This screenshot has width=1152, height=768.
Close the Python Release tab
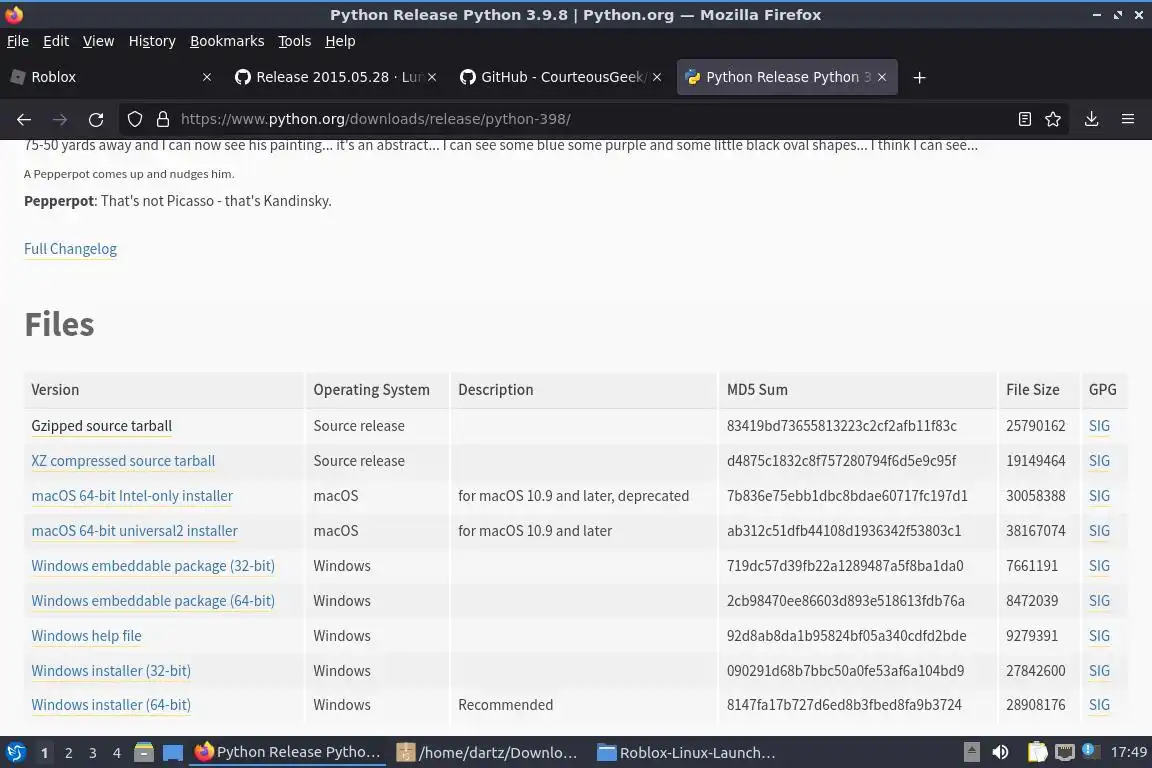click(882, 77)
